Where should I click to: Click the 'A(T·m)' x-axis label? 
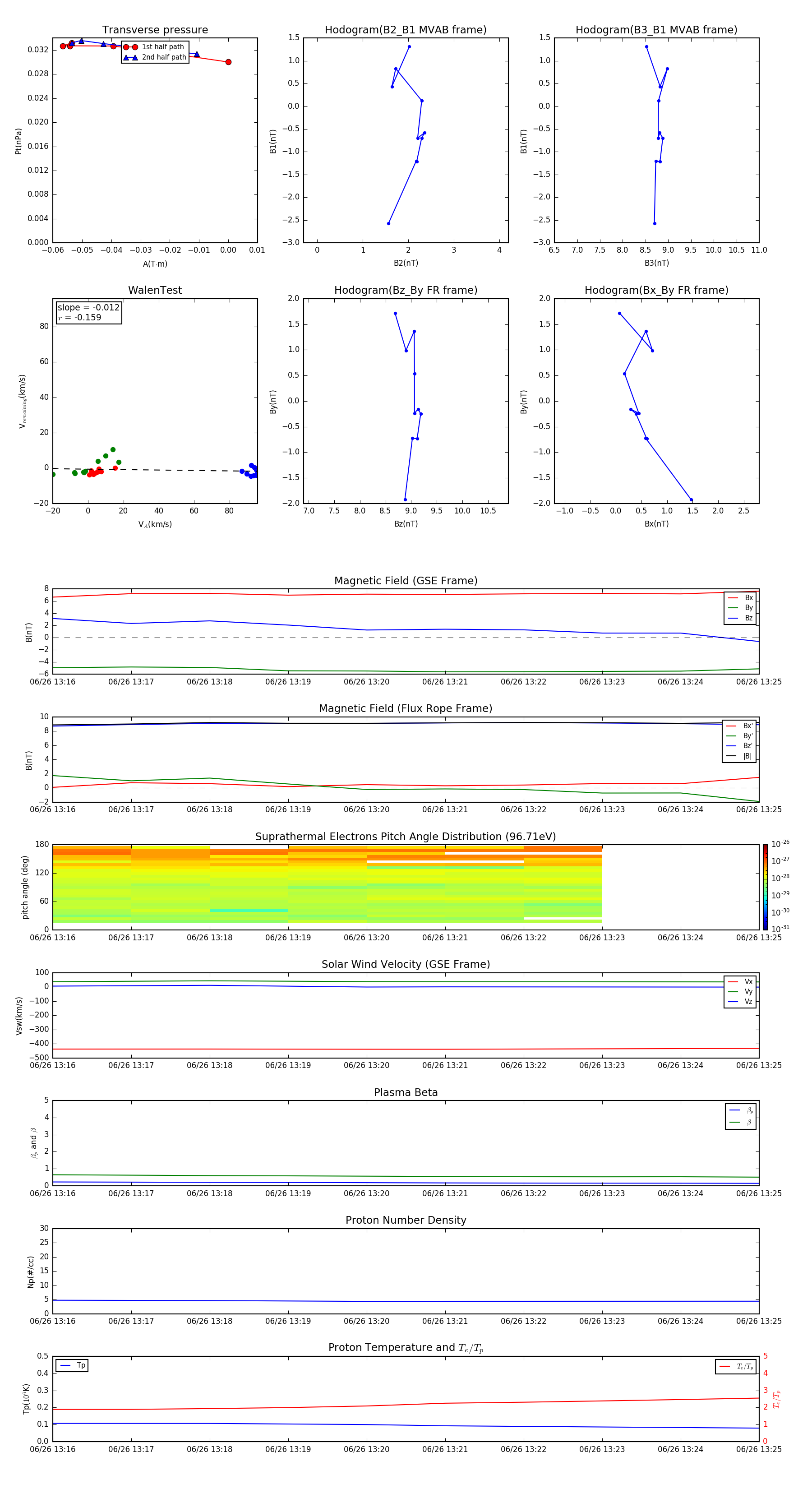155,264
